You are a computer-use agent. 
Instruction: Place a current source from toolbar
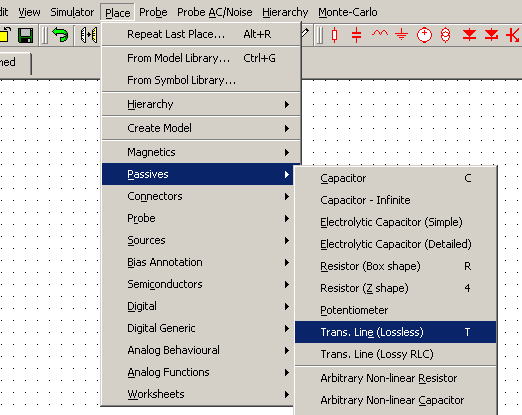click(x=446, y=35)
